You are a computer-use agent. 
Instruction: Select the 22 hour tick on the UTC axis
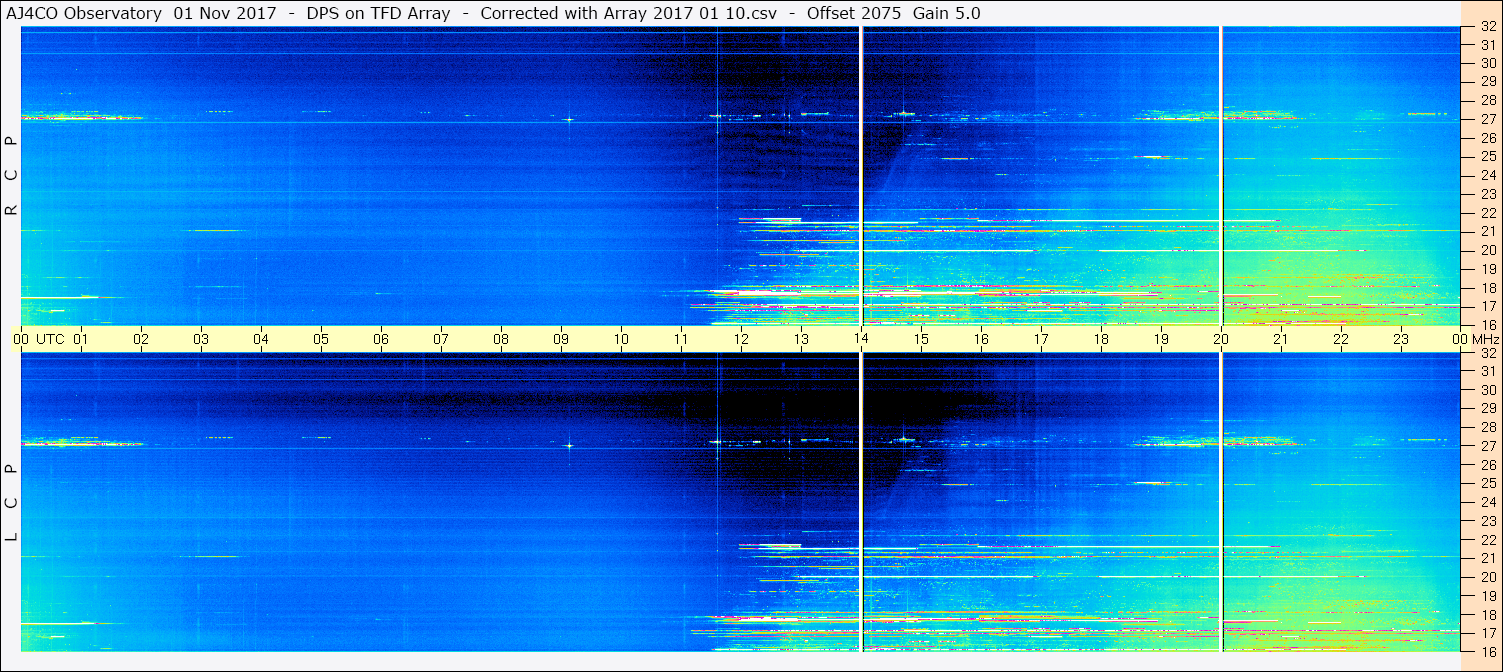pos(1341,339)
